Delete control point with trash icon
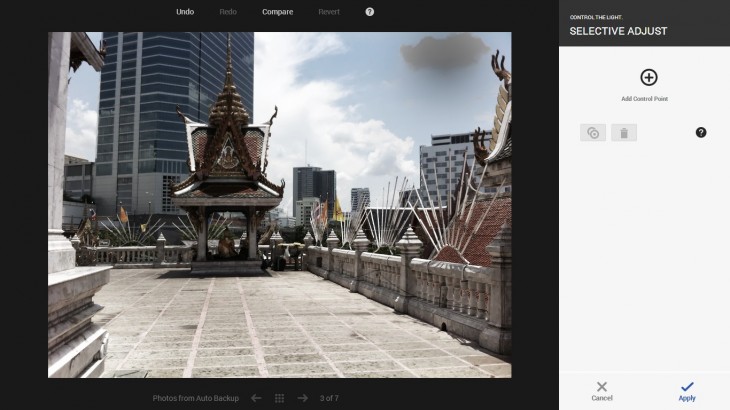Screen dimensions: 730x410 [623, 133]
